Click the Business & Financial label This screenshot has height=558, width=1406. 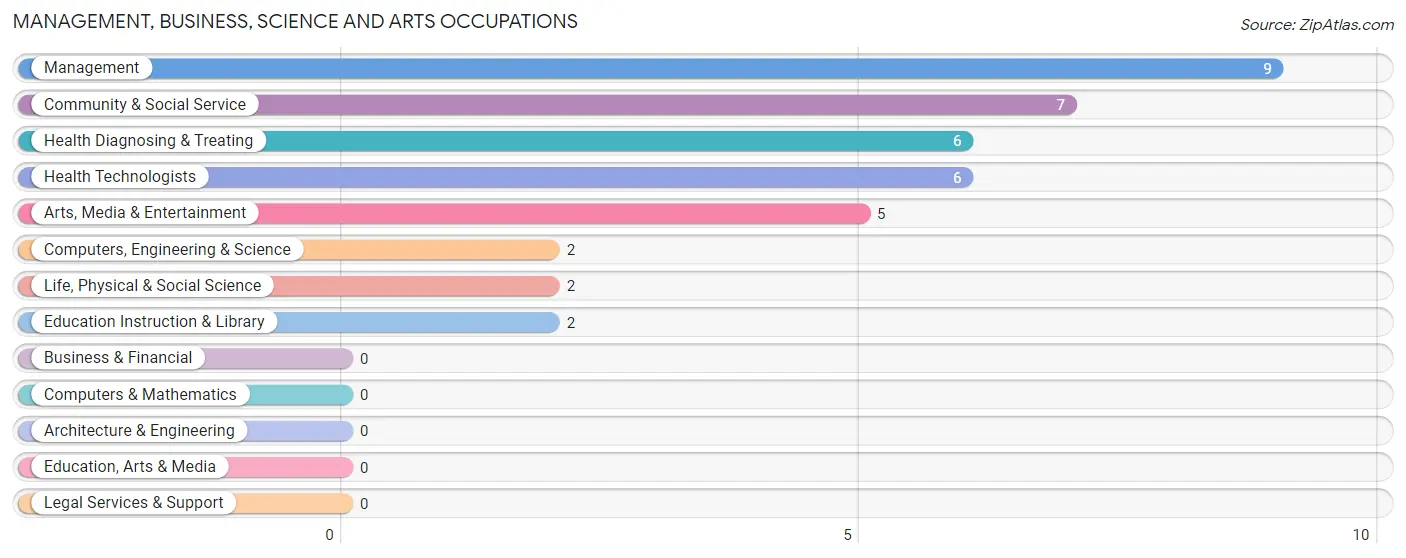tap(118, 358)
